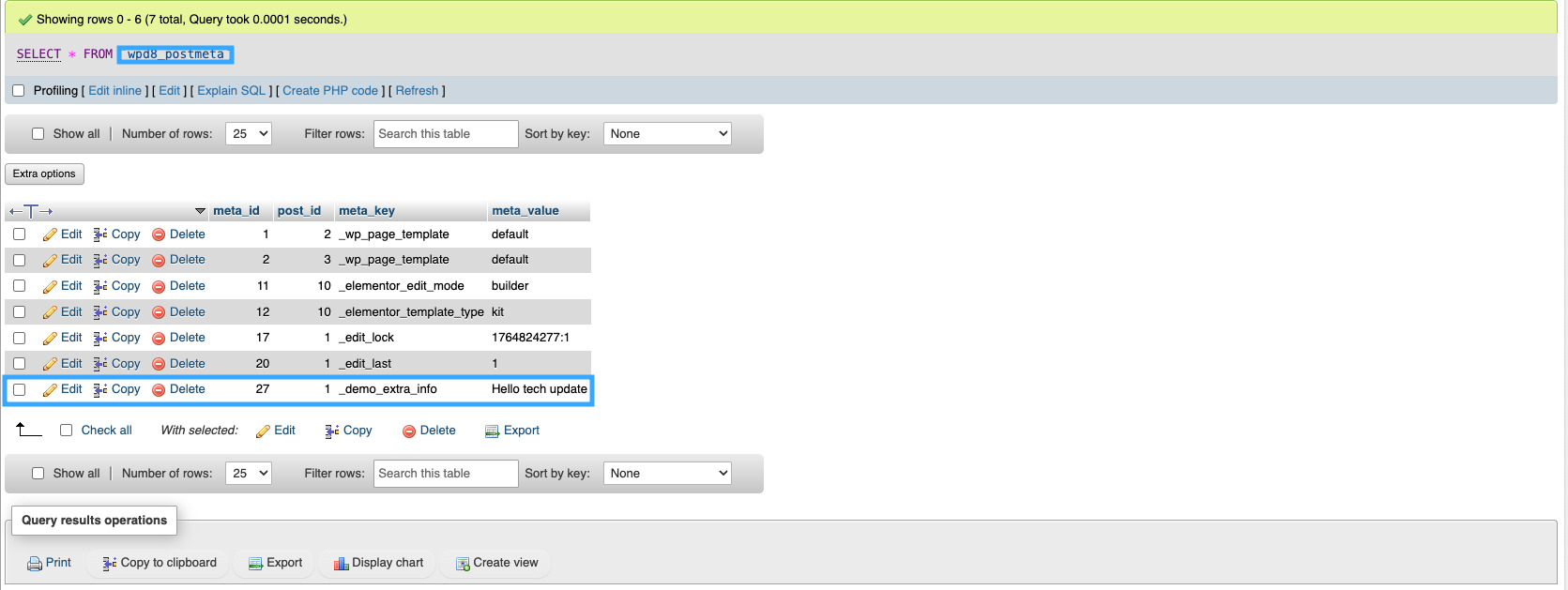Enable the Profiling checkbox
1568x590 pixels.
click(18, 91)
